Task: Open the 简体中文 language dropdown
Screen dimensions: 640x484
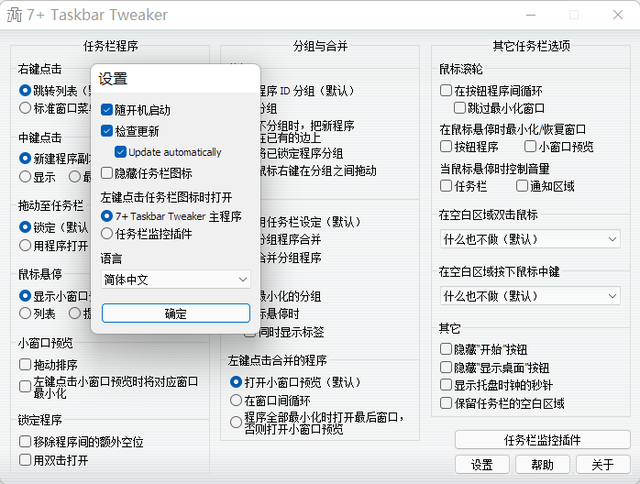Action: coord(176,280)
